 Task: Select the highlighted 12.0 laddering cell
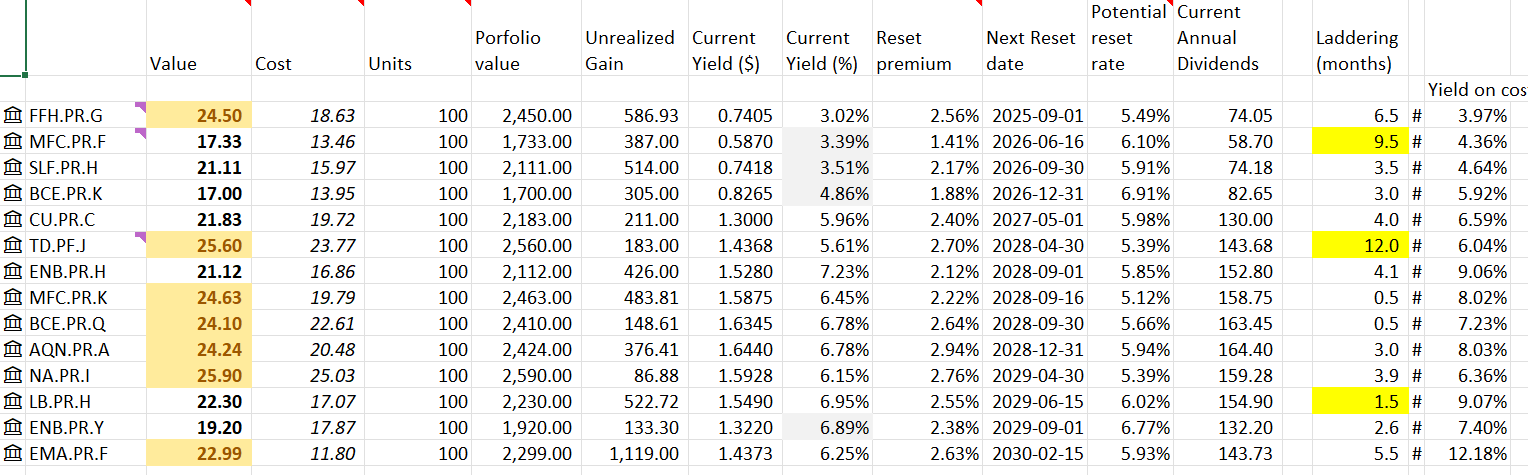[1360, 246]
